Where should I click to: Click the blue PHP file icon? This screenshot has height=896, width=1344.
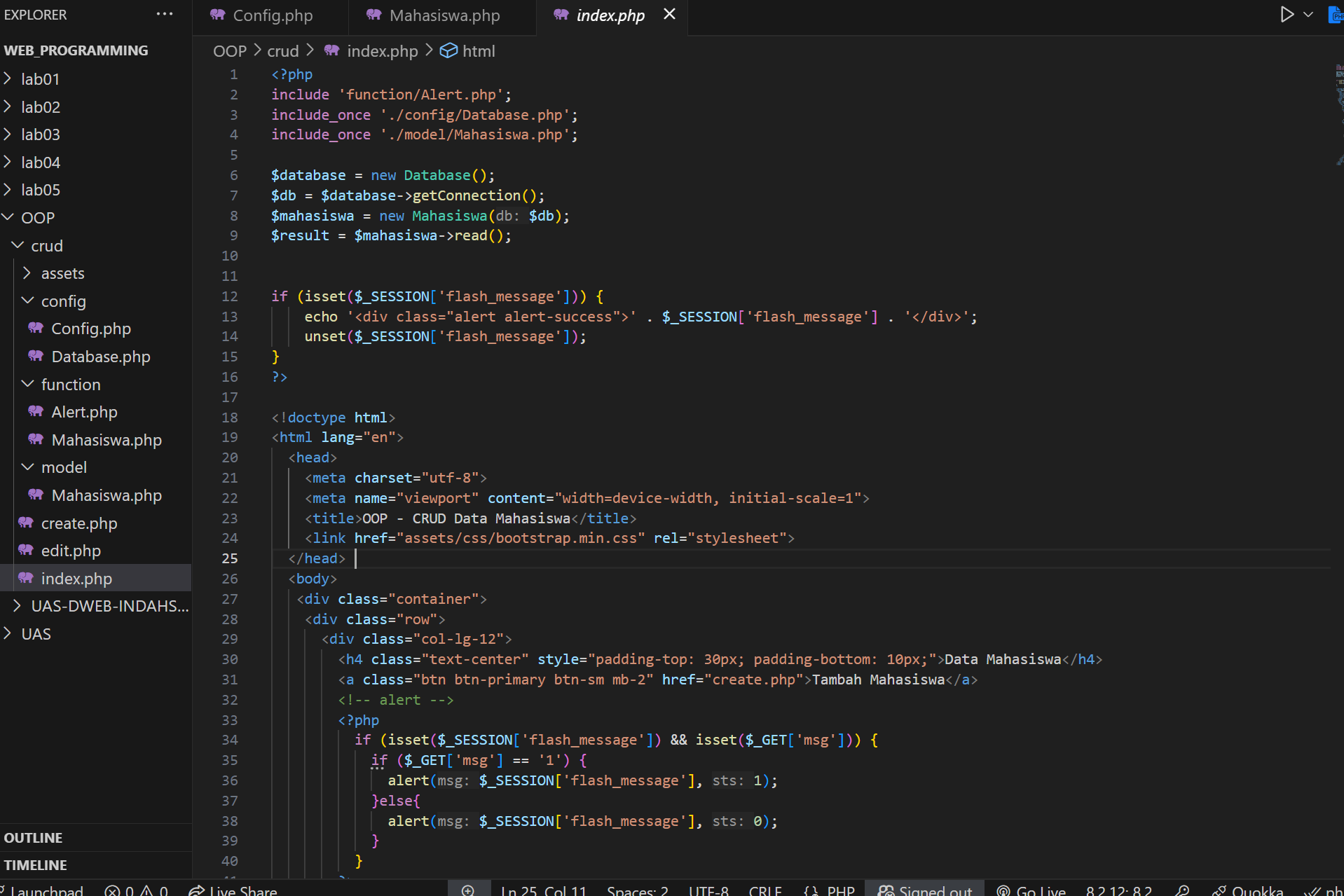click(1336, 15)
